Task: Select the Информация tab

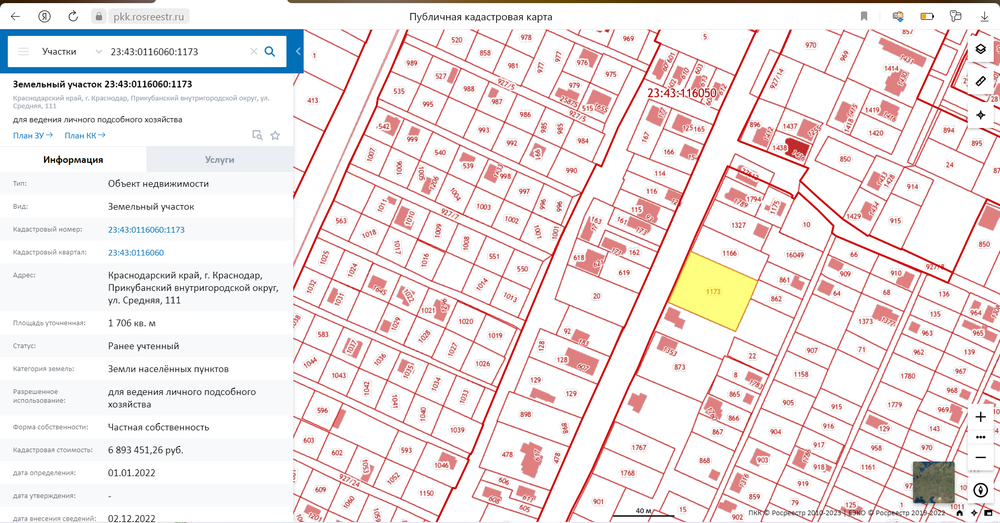Action: tap(73, 160)
